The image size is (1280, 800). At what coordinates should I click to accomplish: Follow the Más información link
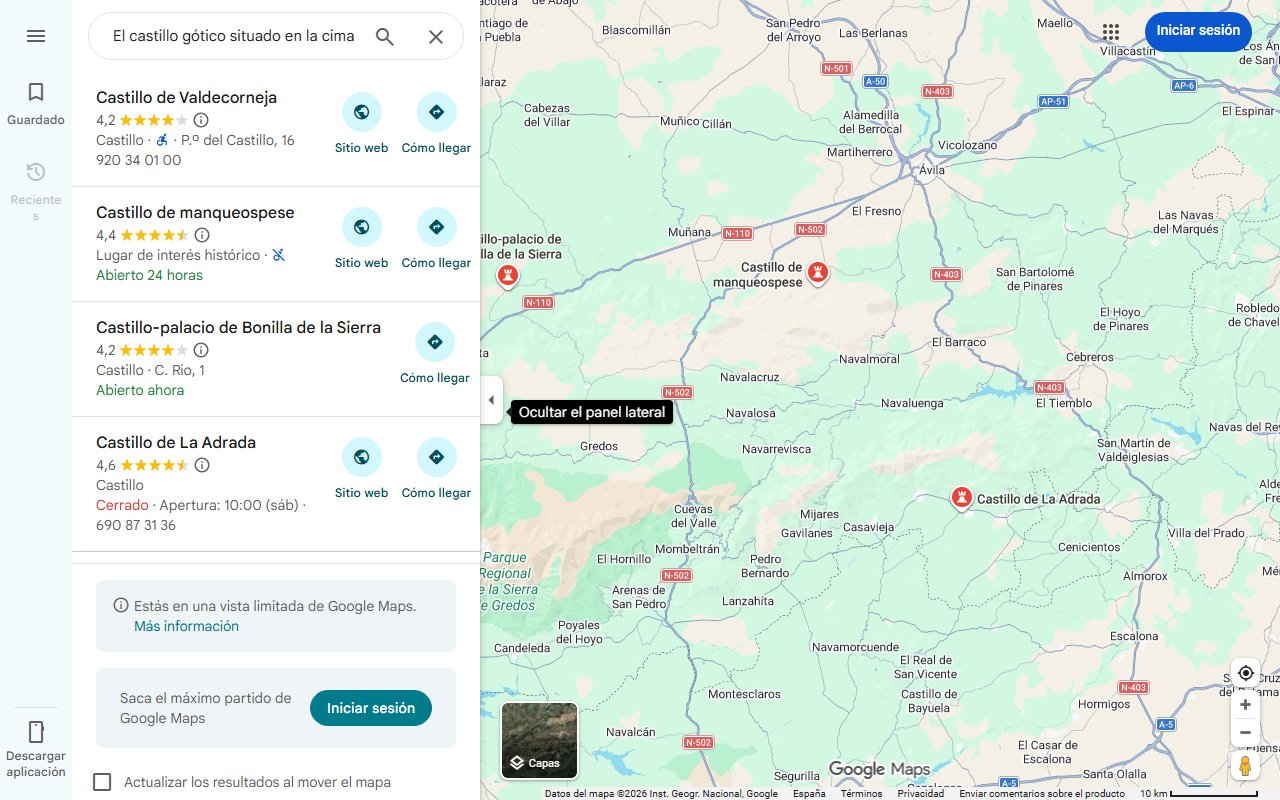tap(186, 626)
